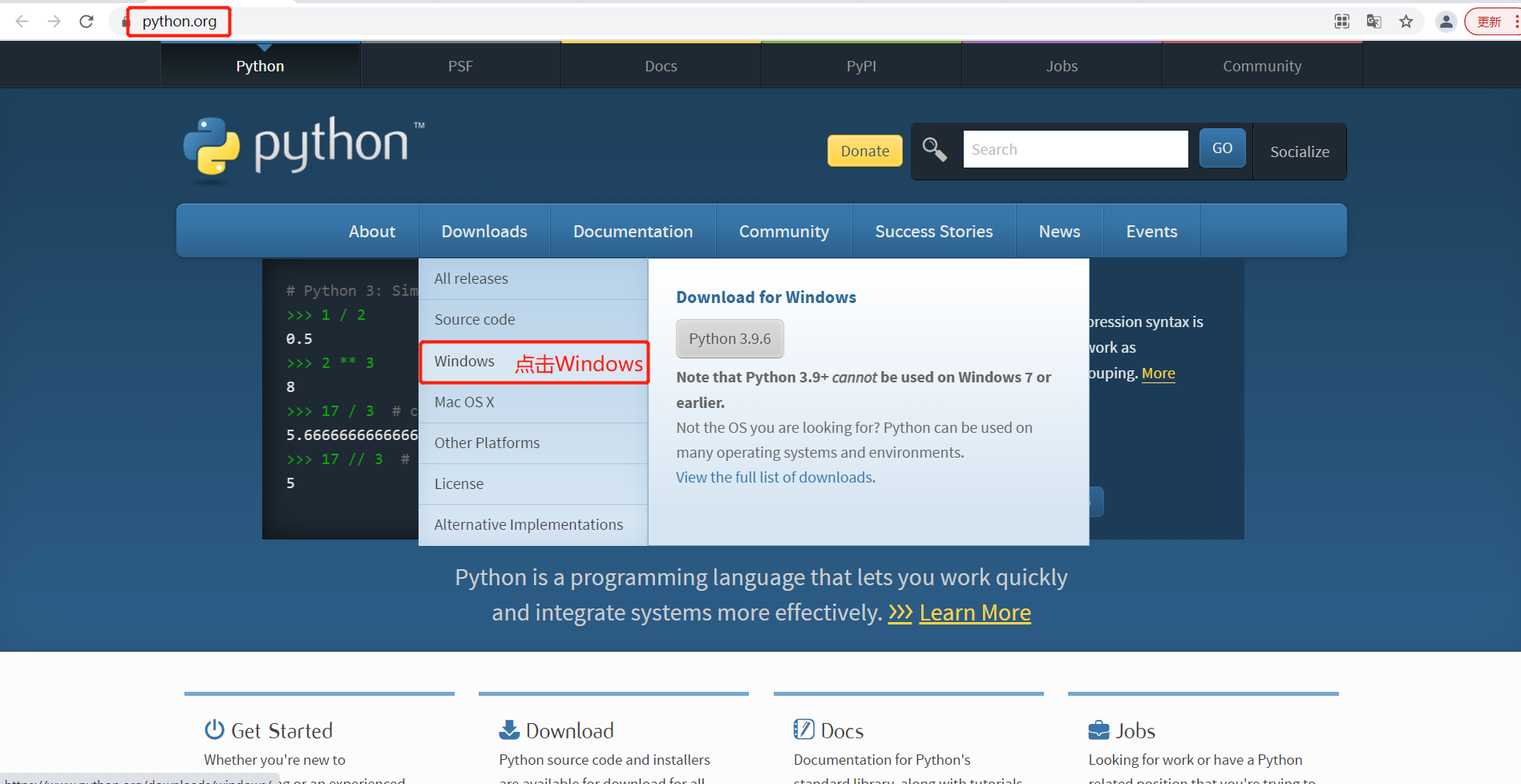Follow the Learn More link

point(975,612)
